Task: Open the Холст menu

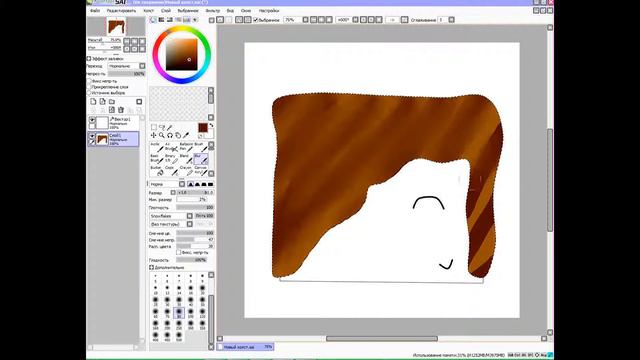Action: (149, 11)
